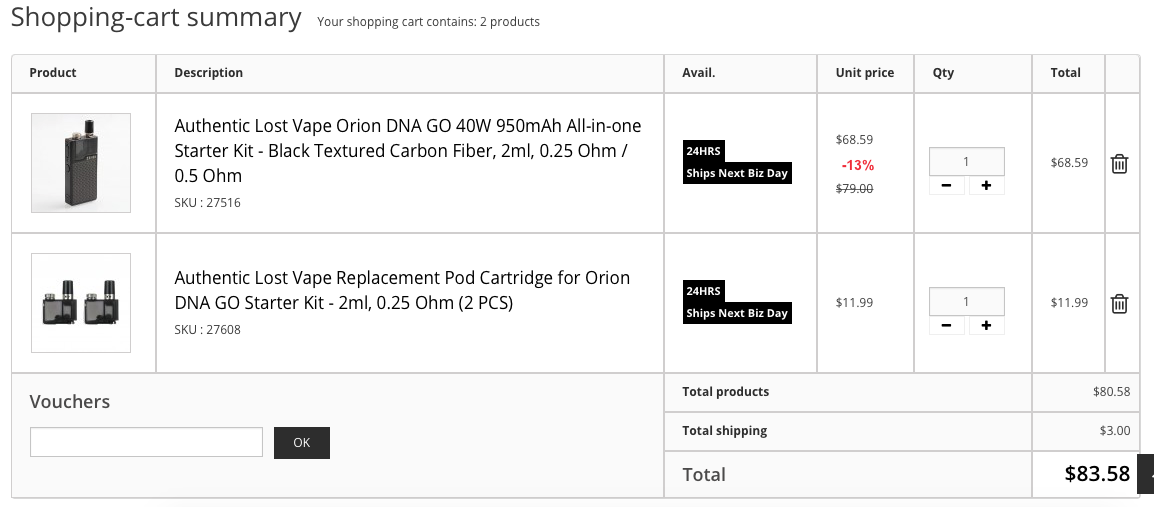The width and height of the screenshot is (1154, 507).
Task: Decrease quantity of Replacement Pod Cartridge
Action: tap(946, 325)
